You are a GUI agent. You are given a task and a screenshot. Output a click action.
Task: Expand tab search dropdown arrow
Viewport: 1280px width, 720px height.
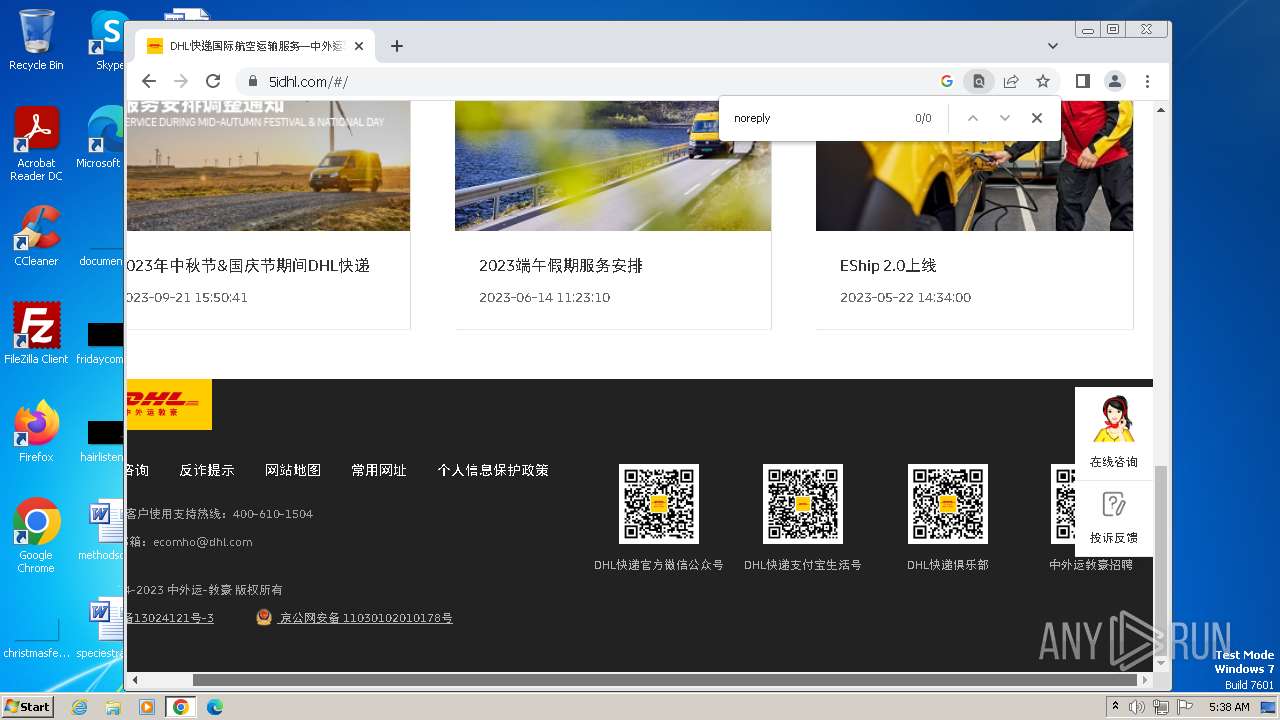coord(1053,46)
